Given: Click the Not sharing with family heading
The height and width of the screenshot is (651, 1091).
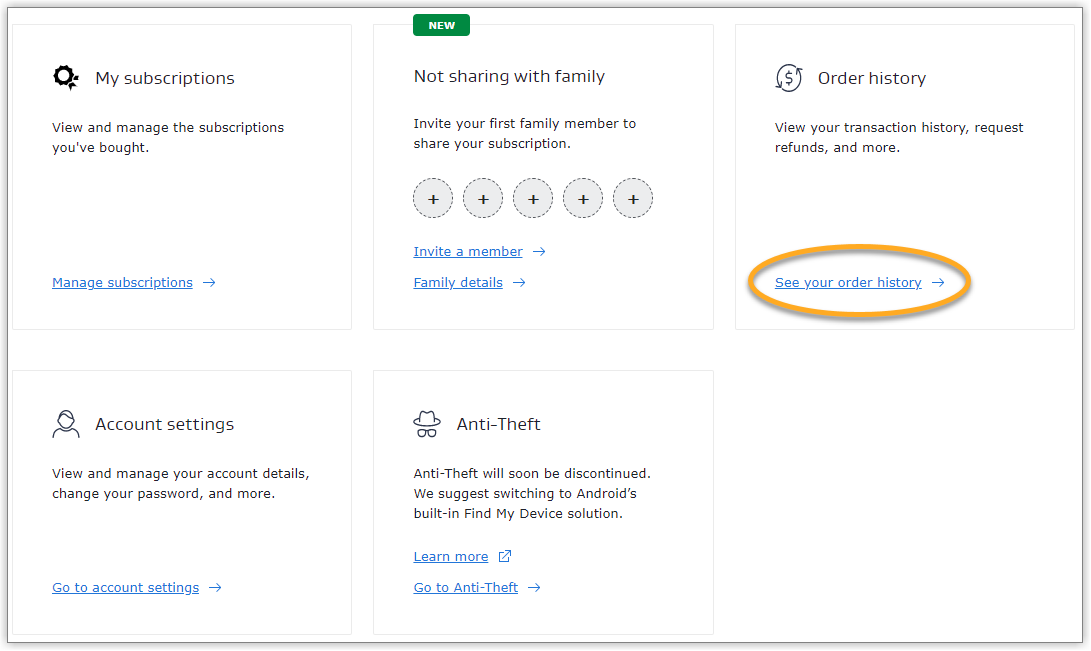Looking at the screenshot, I should coord(509,76).
